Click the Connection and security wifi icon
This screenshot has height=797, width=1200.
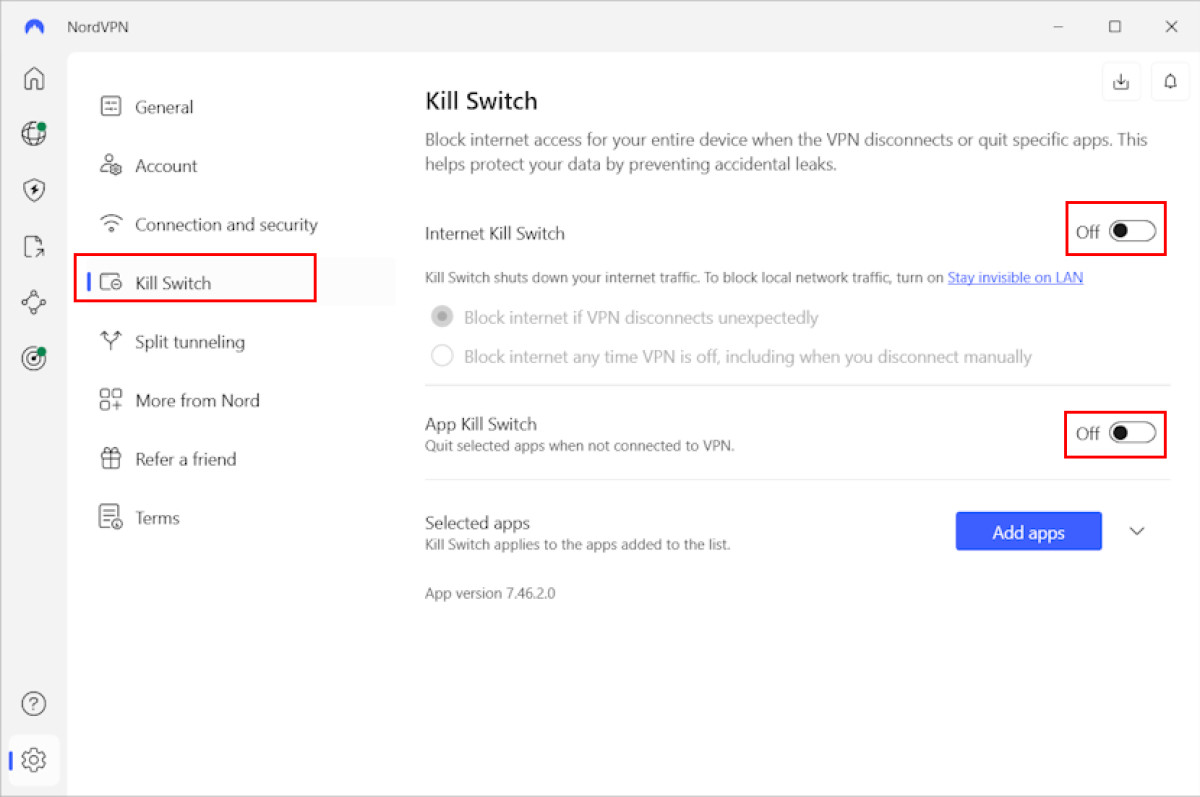pyautogui.click(x=111, y=223)
